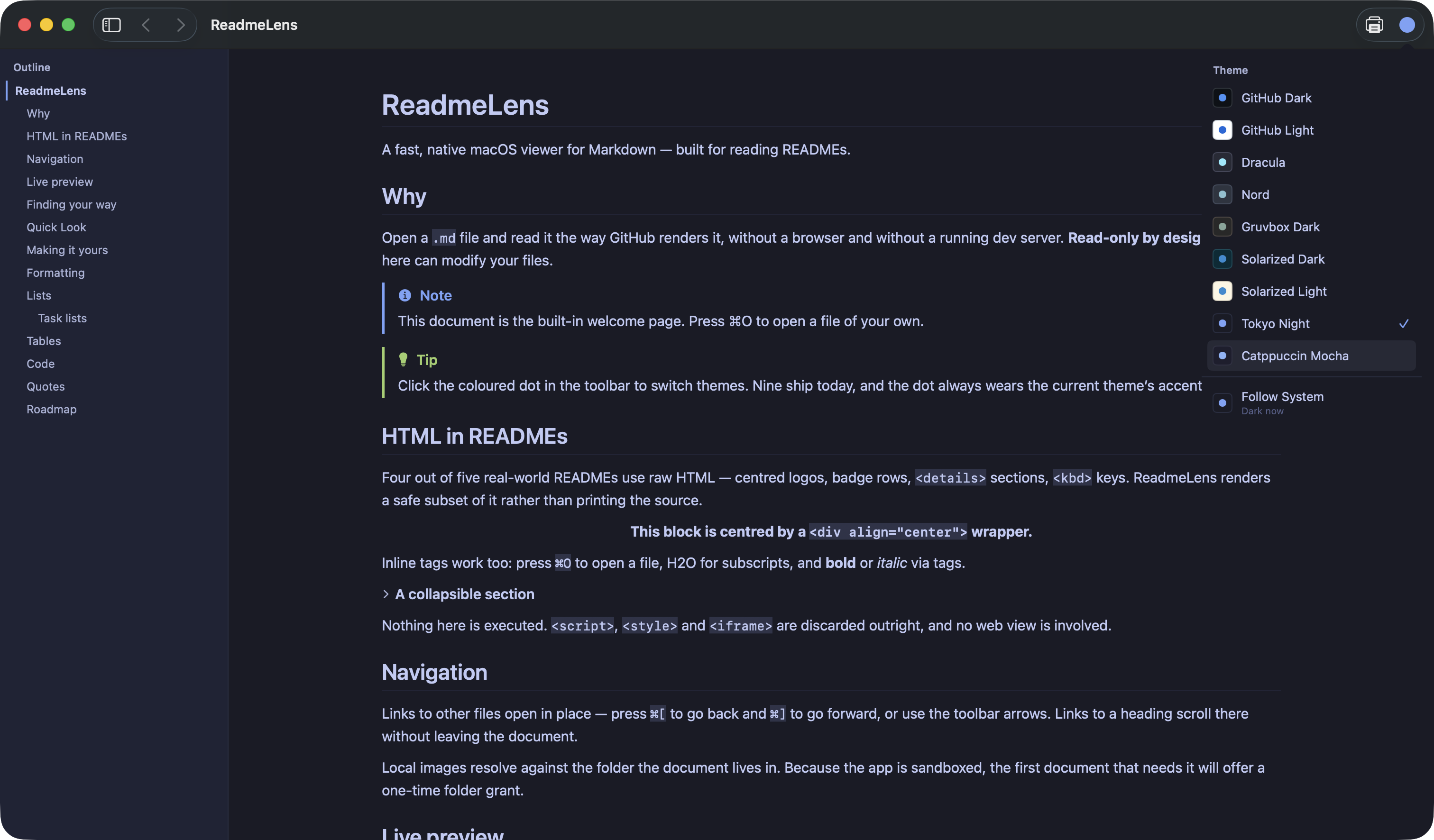This screenshot has height=840, width=1434.
Task: Go to Quotes in the outline
Action: 46,386
